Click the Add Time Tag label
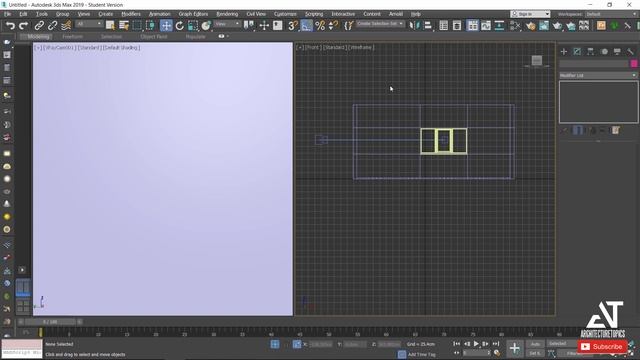640x360 pixels. point(422,354)
